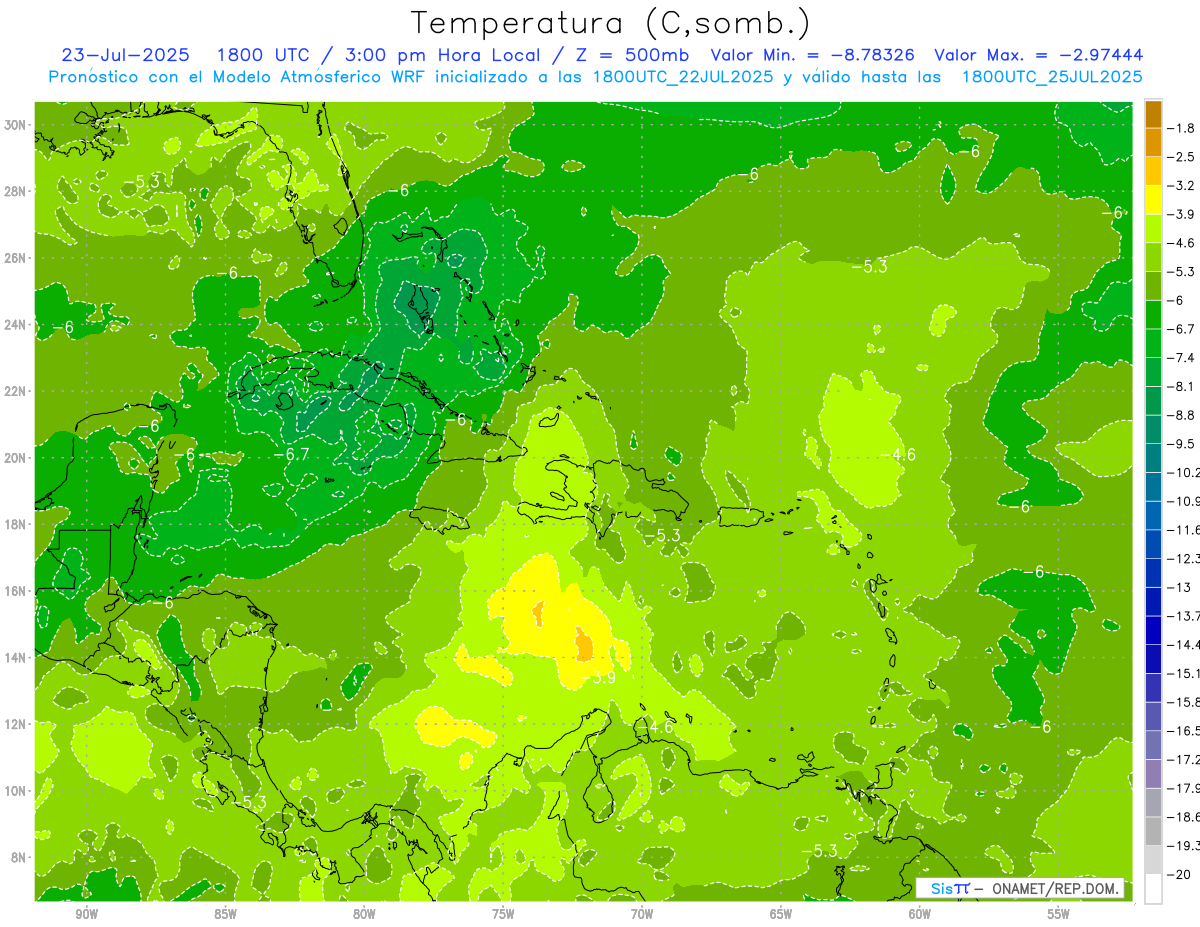This screenshot has height=927, width=1200.
Task: Click the '90W' longitude axis label
Action: click(x=86, y=914)
